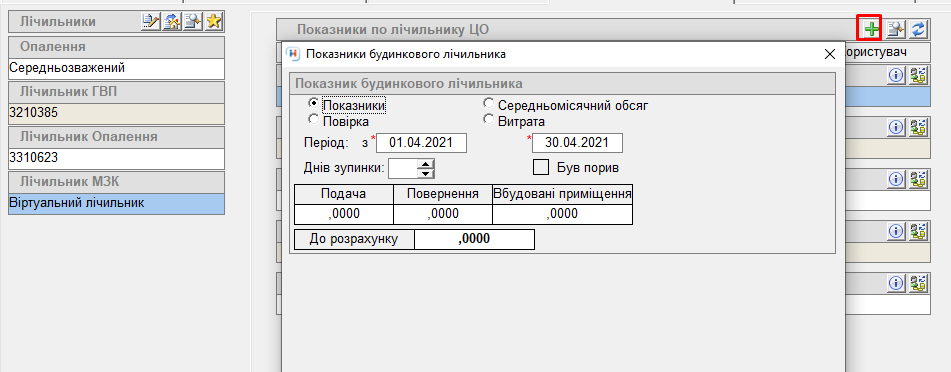Click the Днів зупинки number field

tap(404, 168)
